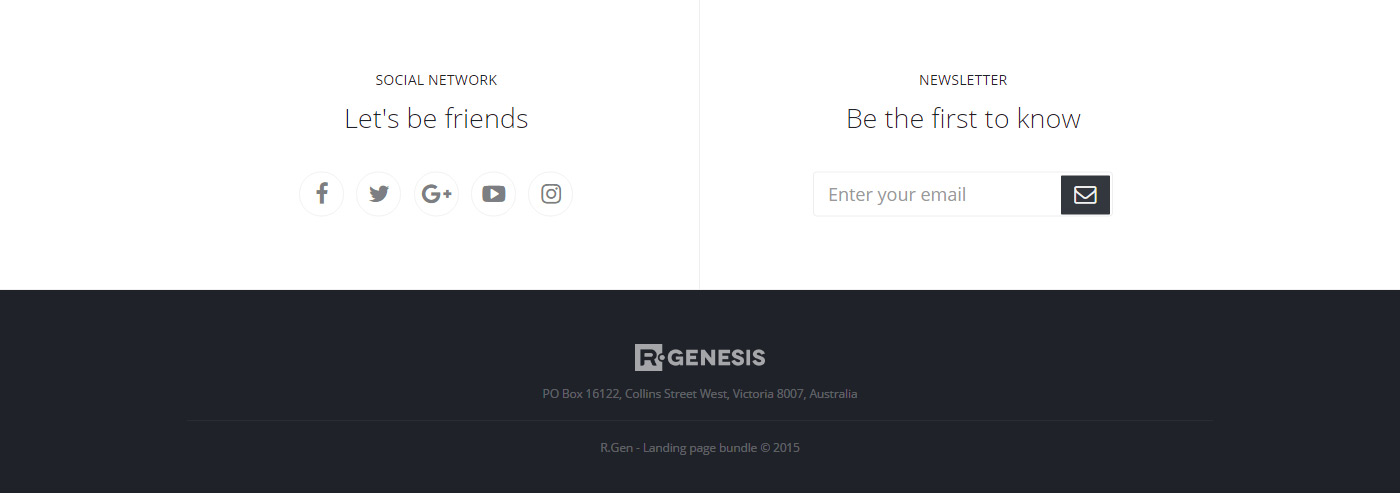
Task: Focus the 'Enter your email' field
Action: tap(937, 195)
